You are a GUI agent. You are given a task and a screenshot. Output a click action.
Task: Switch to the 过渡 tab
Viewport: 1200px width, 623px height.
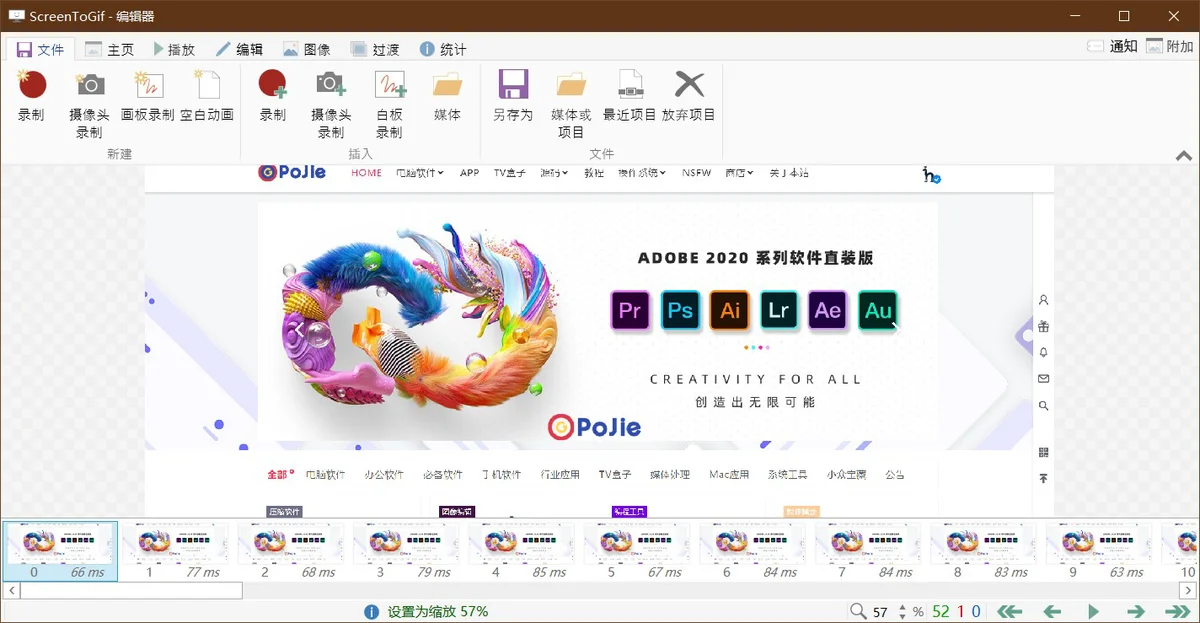(x=374, y=49)
